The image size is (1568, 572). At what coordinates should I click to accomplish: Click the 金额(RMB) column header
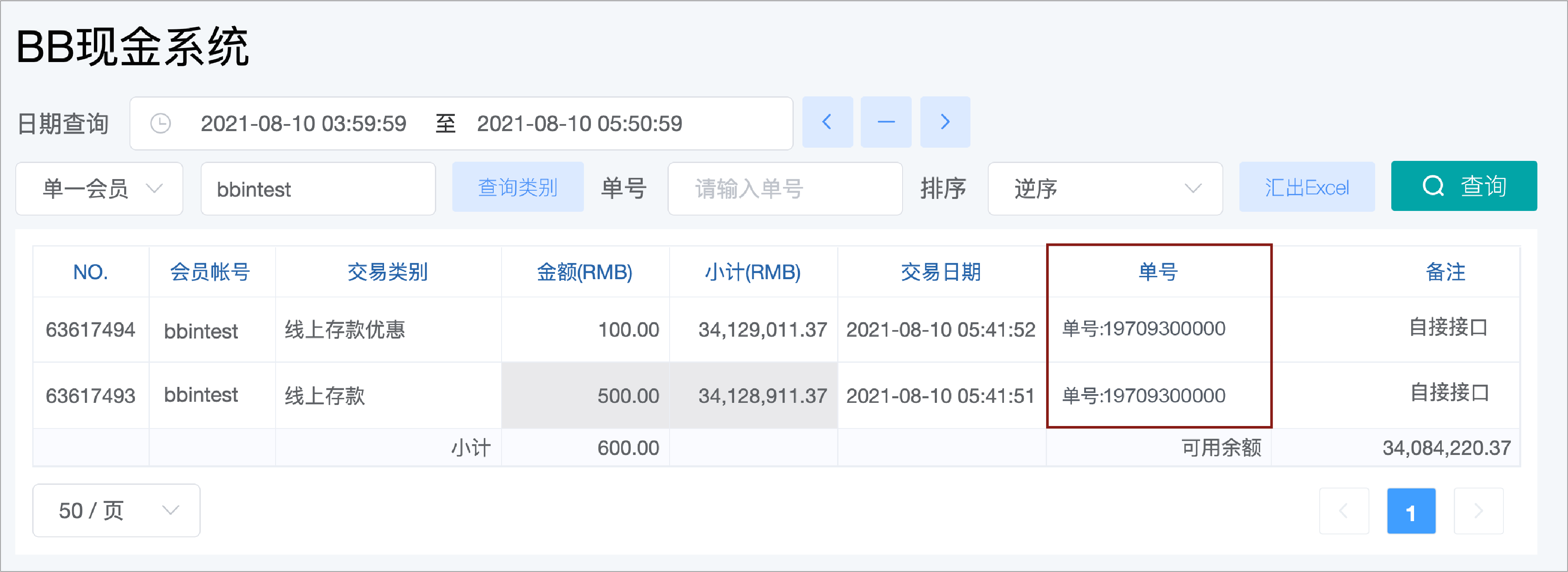(584, 272)
